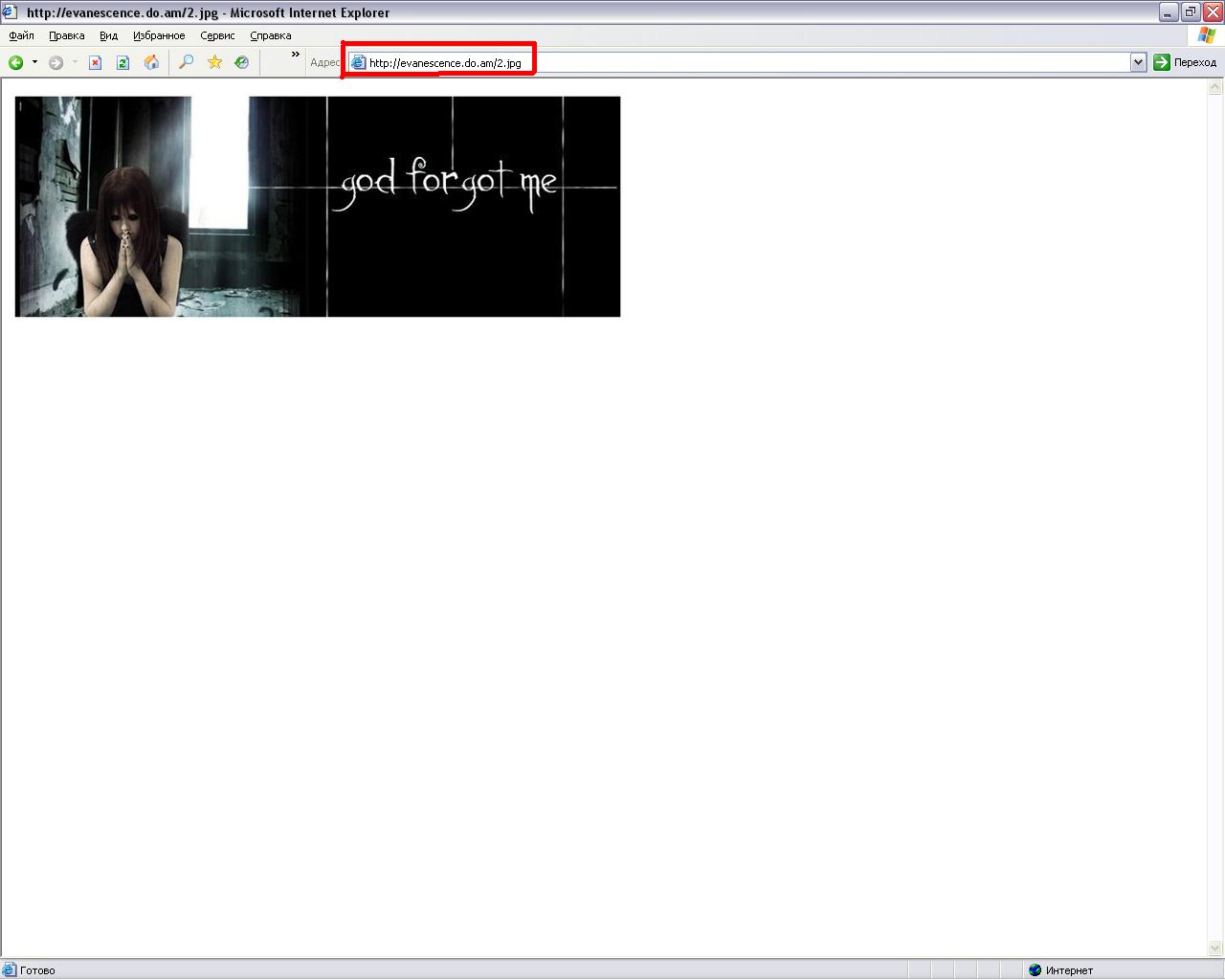Expand the toolbar overflow chevron

point(296,55)
